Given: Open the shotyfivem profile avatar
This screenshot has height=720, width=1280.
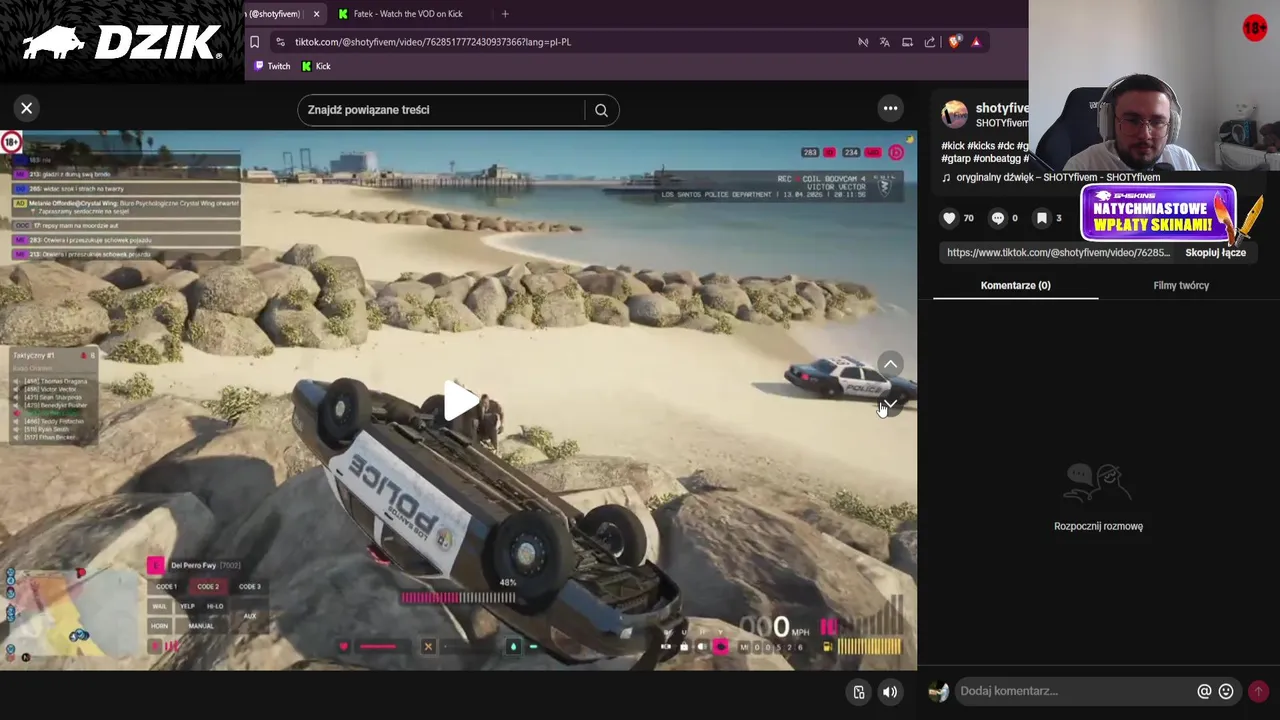Looking at the screenshot, I should click(955, 114).
